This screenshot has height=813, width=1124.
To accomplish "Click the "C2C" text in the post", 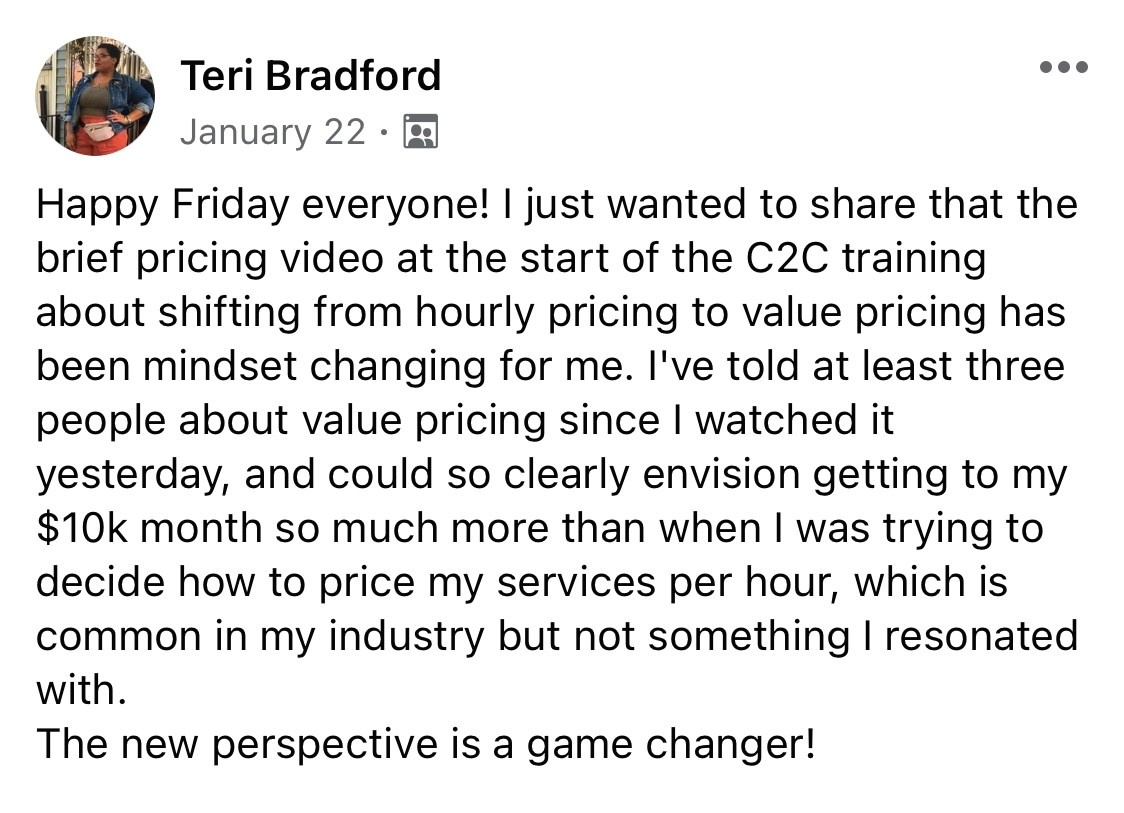I will point(787,258).
